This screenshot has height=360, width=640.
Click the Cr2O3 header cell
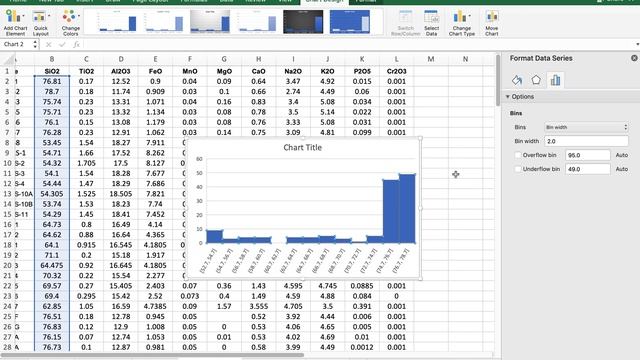pos(396,71)
